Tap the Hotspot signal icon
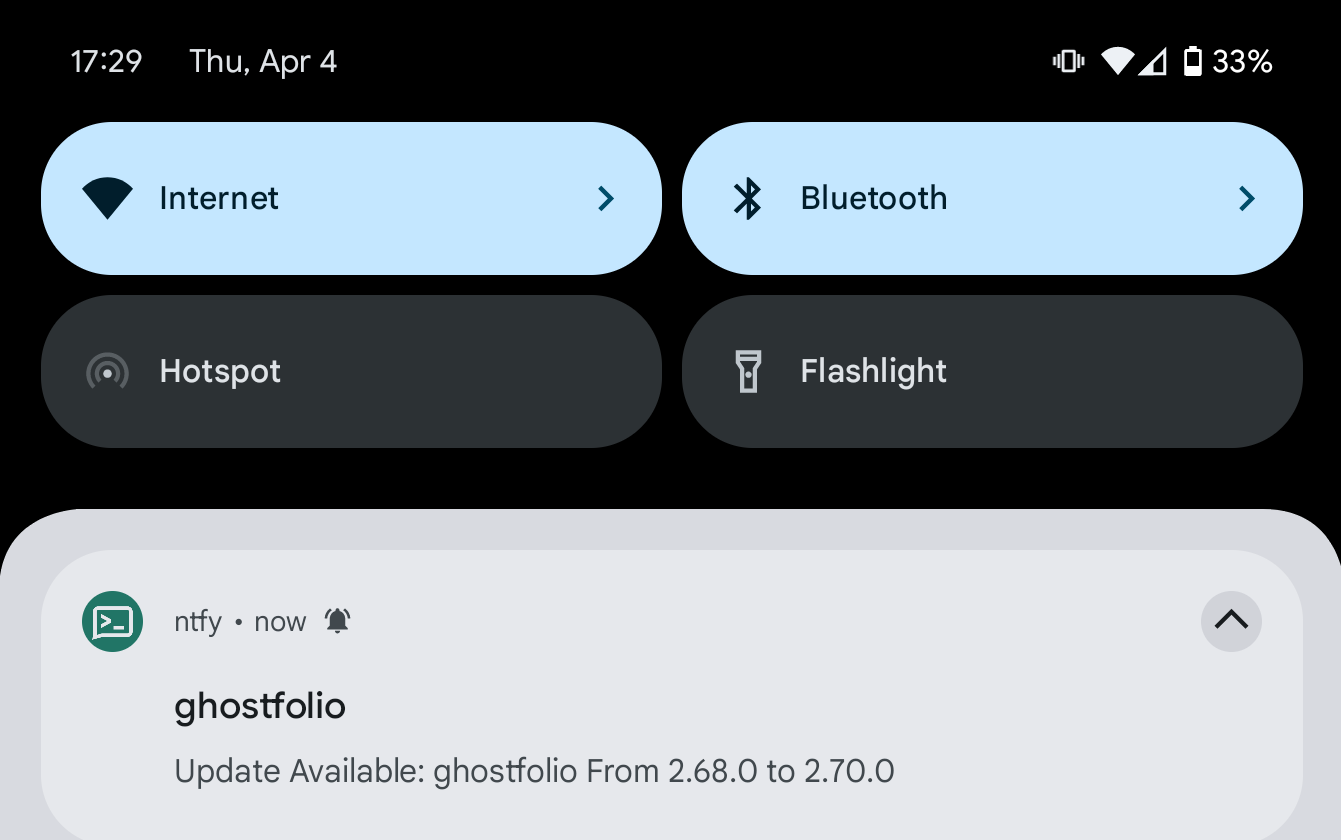 (108, 371)
